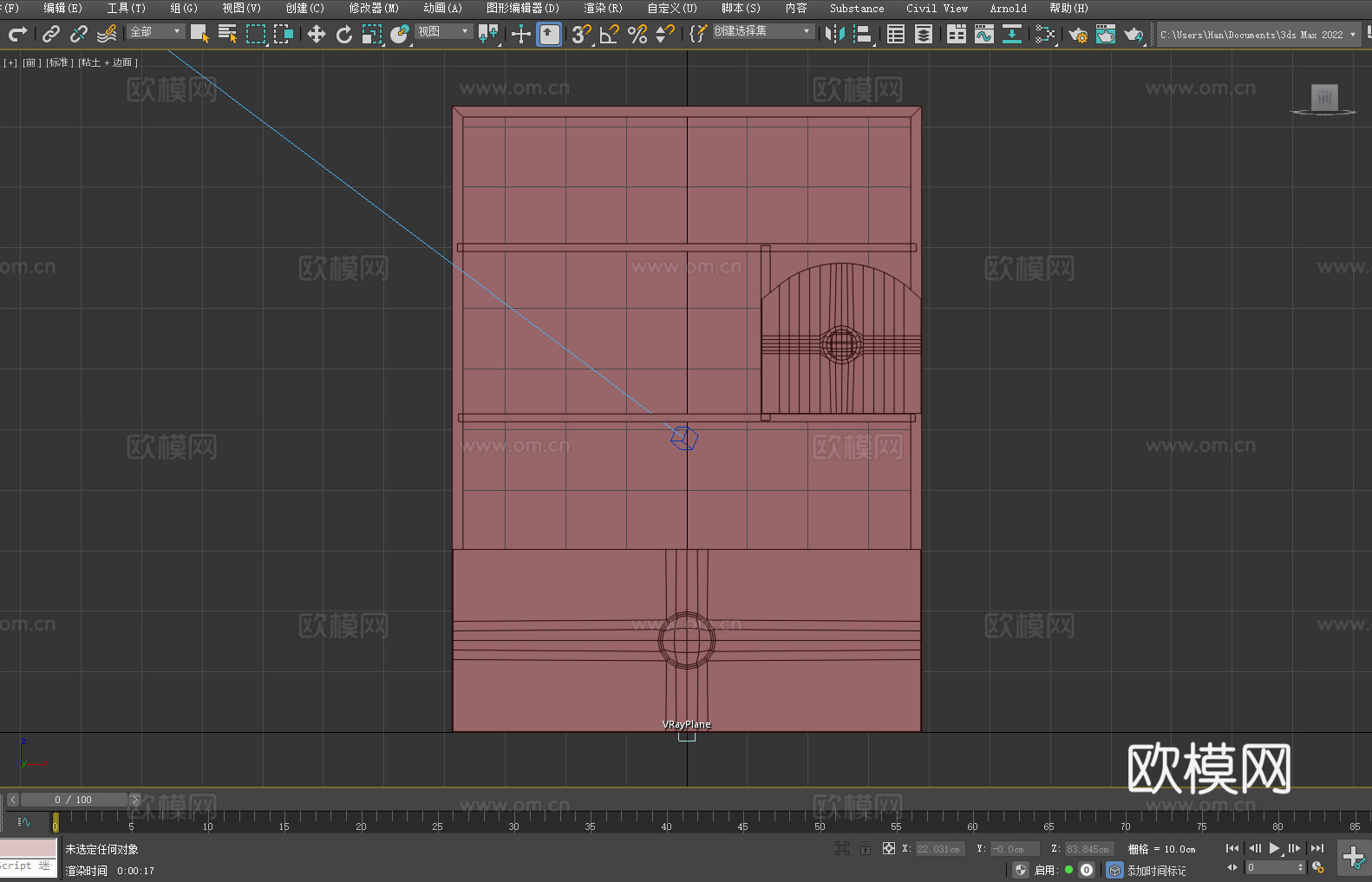This screenshot has height=882, width=1372.
Task: Toggle Isolate Selection icon
Action: point(842,848)
